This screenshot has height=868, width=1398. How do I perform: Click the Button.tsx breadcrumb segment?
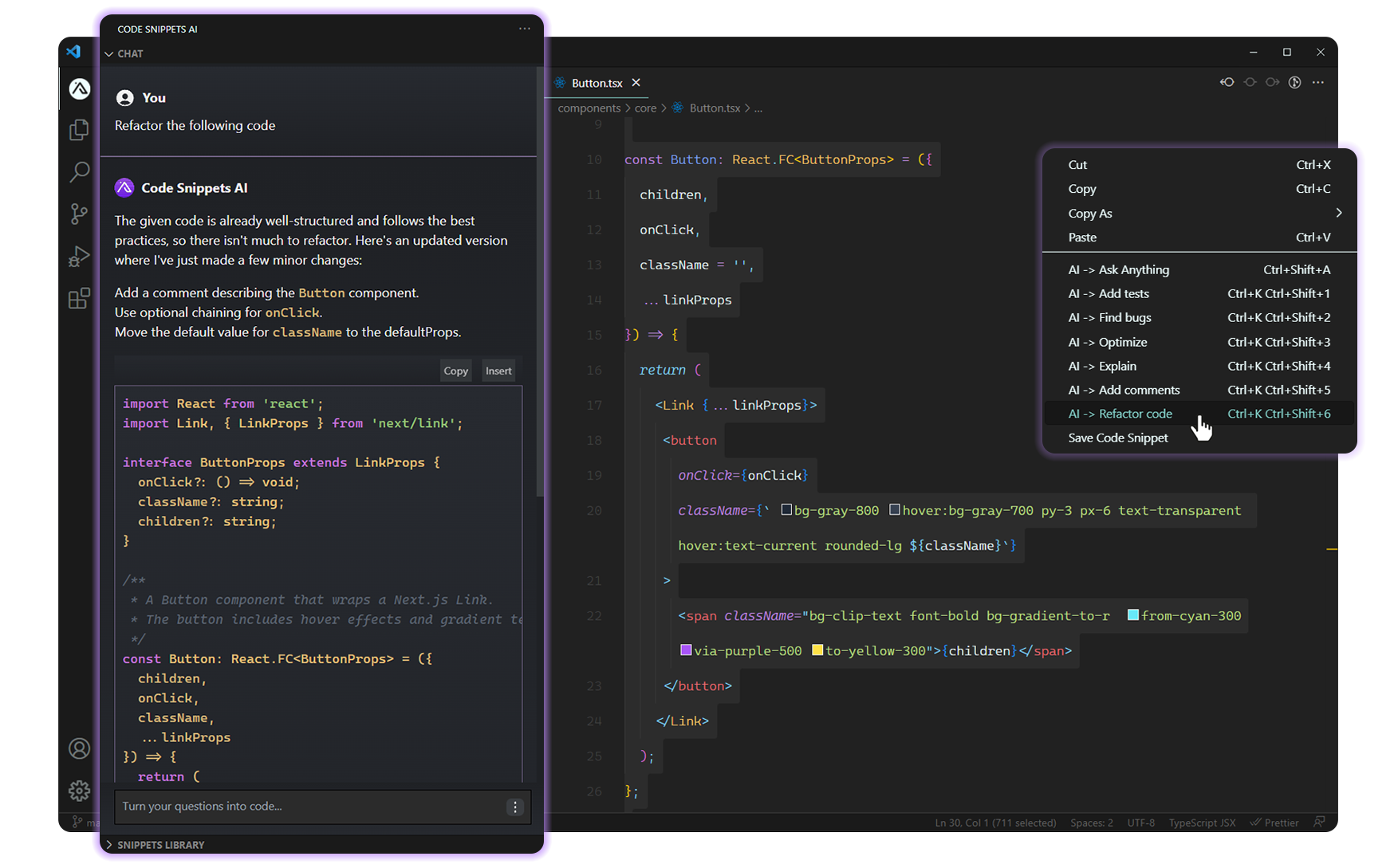715,108
